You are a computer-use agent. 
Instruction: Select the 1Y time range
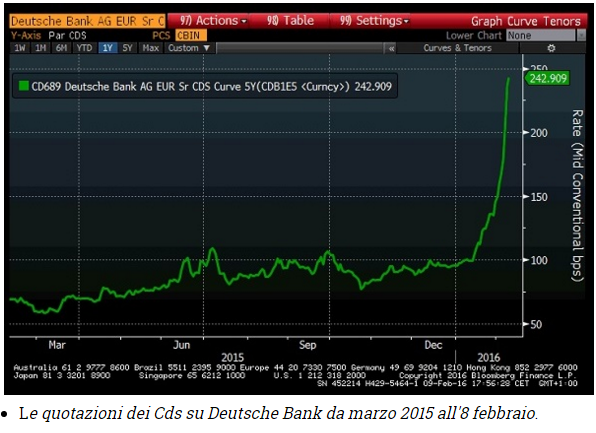click(108, 48)
